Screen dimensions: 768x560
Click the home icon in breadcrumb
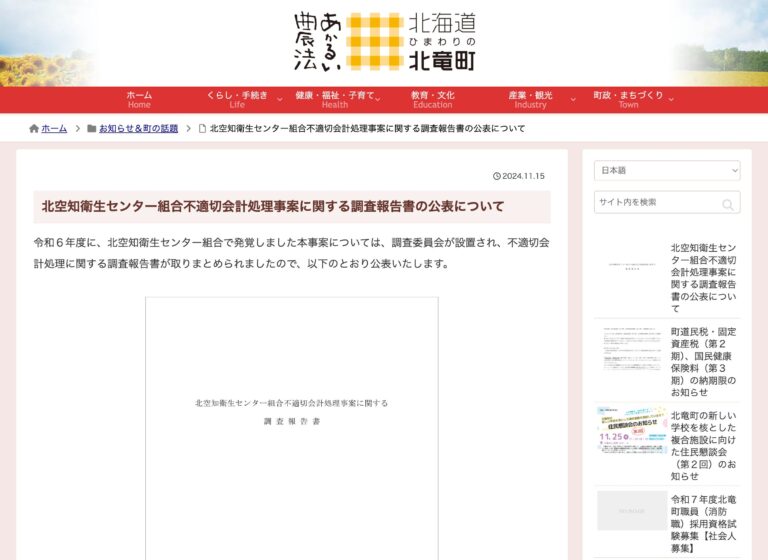(x=34, y=129)
